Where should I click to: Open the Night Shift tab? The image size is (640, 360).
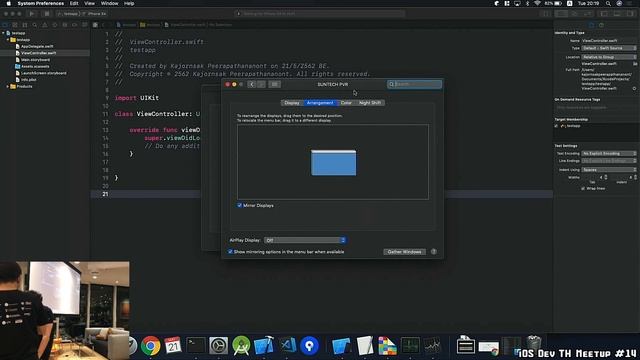370,103
